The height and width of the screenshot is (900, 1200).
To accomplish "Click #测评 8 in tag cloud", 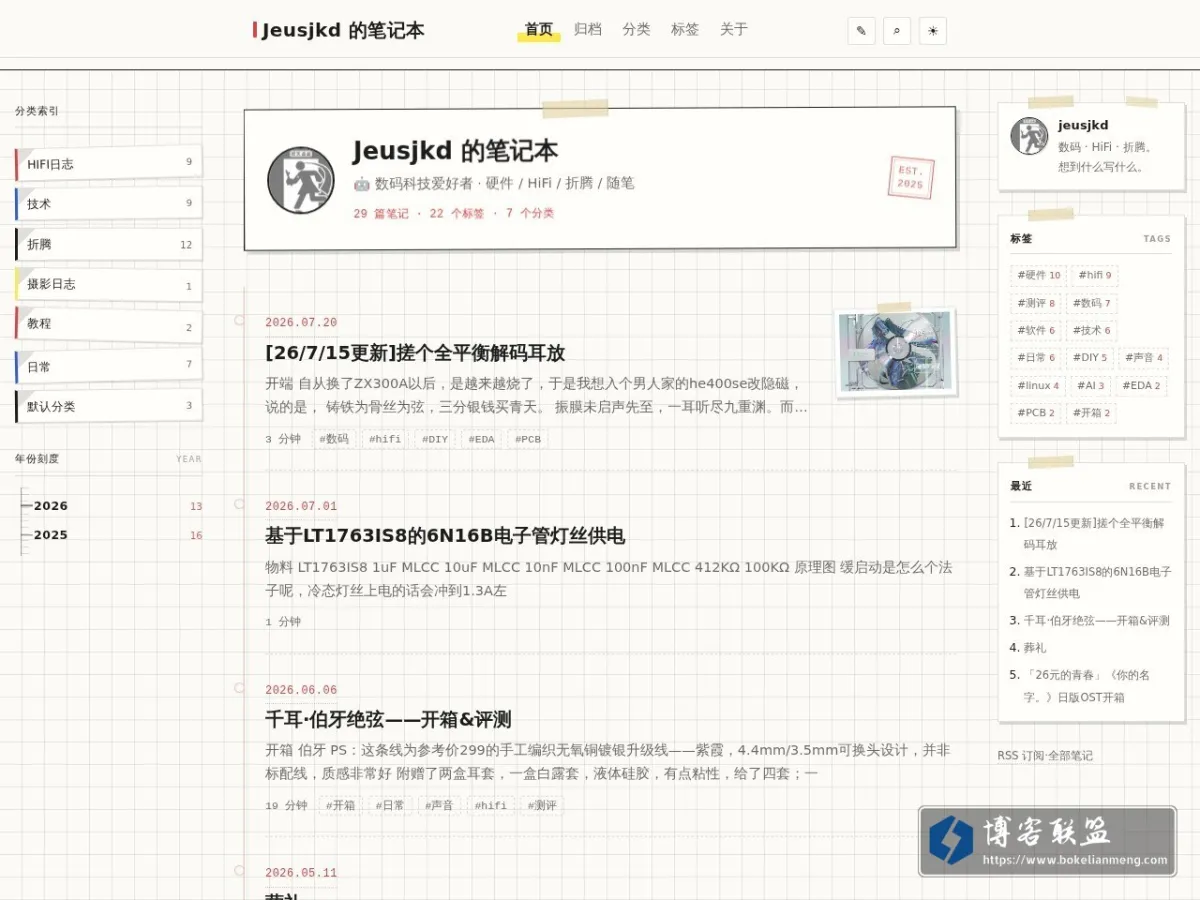I will click(x=1036, y=303).
